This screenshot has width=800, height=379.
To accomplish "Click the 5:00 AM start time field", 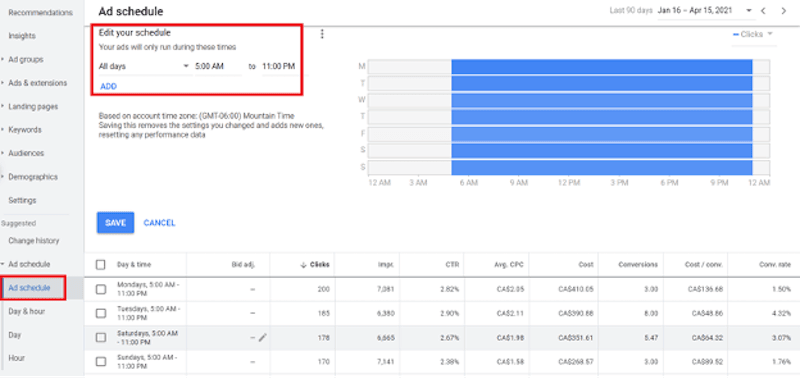I will click(x=218, y=66).
